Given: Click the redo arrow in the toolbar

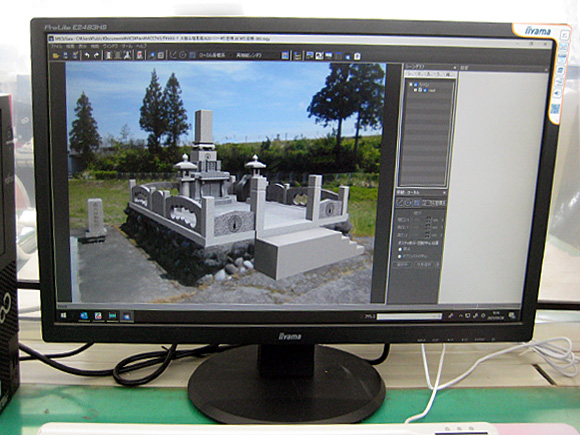Looking at the screenshot, I should coord(97,55).
